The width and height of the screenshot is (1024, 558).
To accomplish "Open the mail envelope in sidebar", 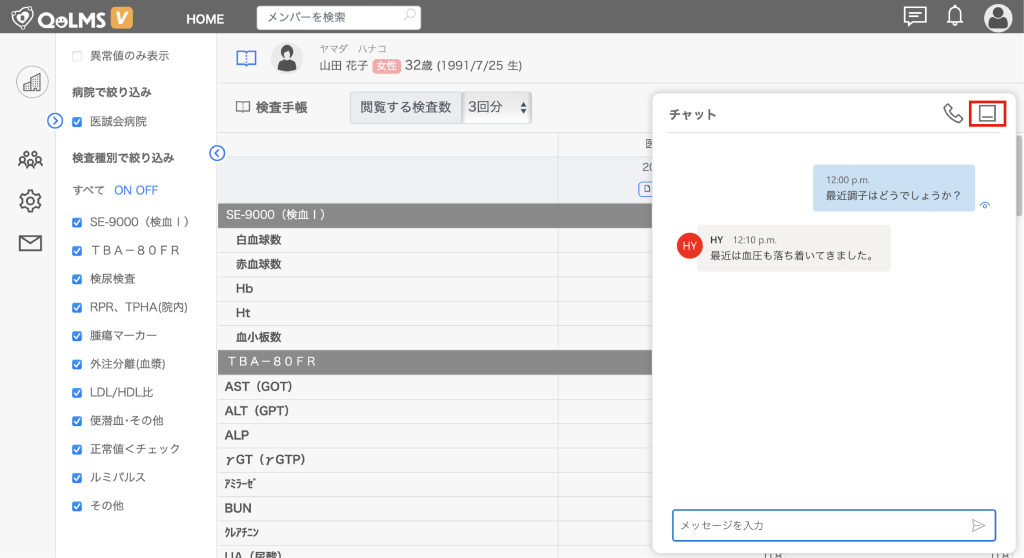I will (31, 243).
